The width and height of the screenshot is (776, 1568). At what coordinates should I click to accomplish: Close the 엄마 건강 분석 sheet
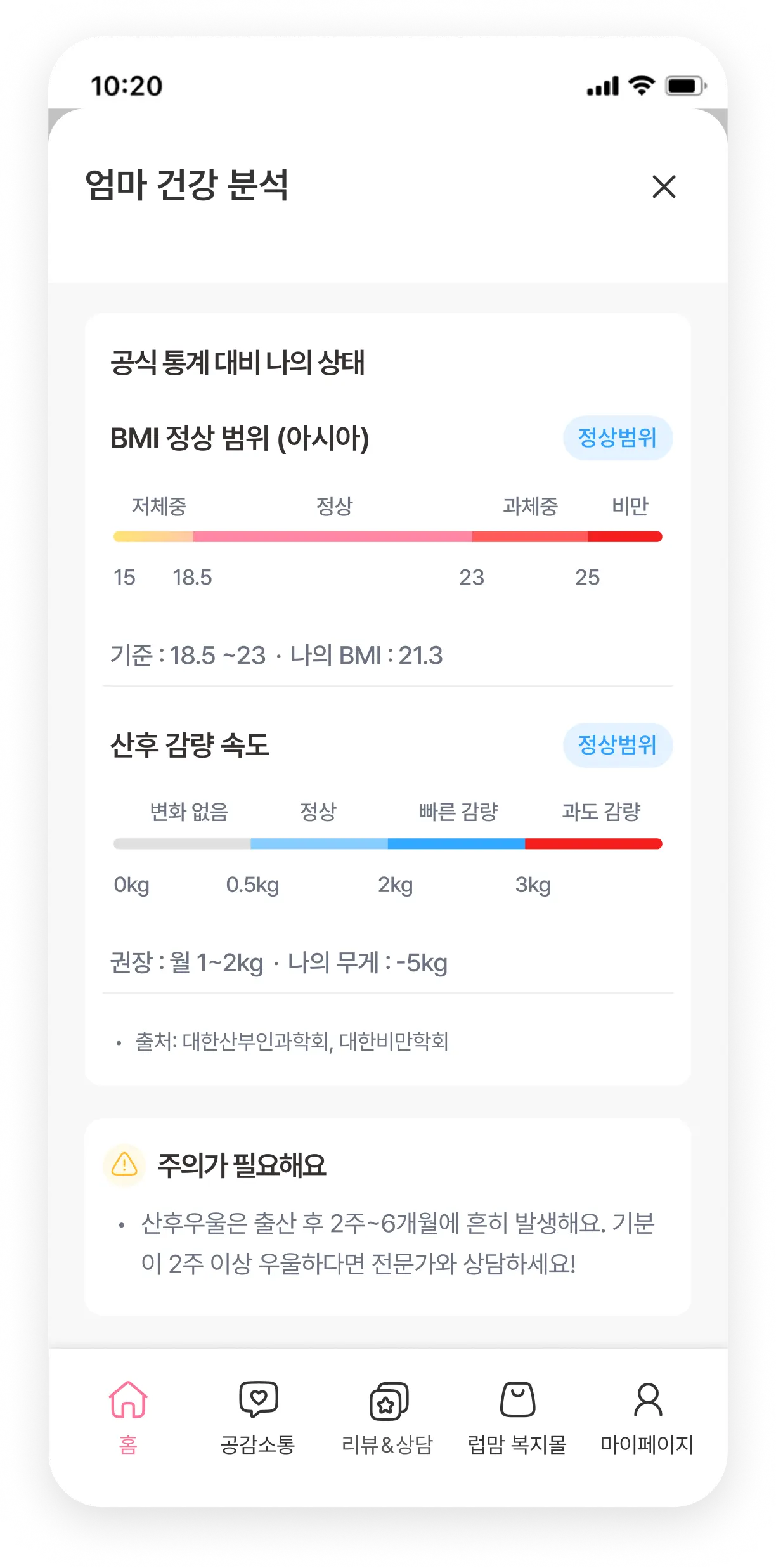click(664, 186)
